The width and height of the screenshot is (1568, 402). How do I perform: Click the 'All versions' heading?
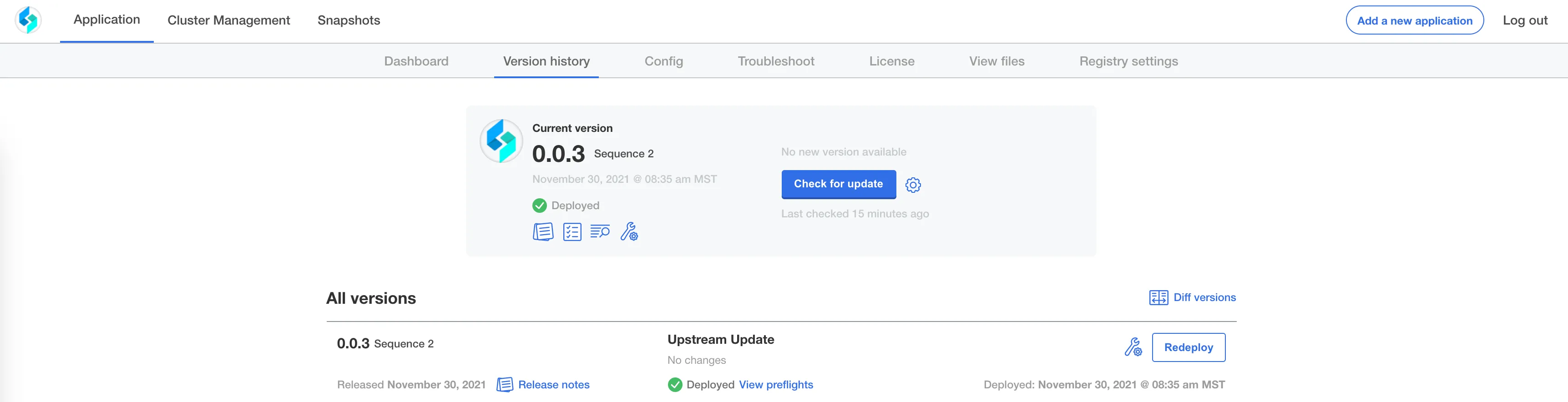371,298
